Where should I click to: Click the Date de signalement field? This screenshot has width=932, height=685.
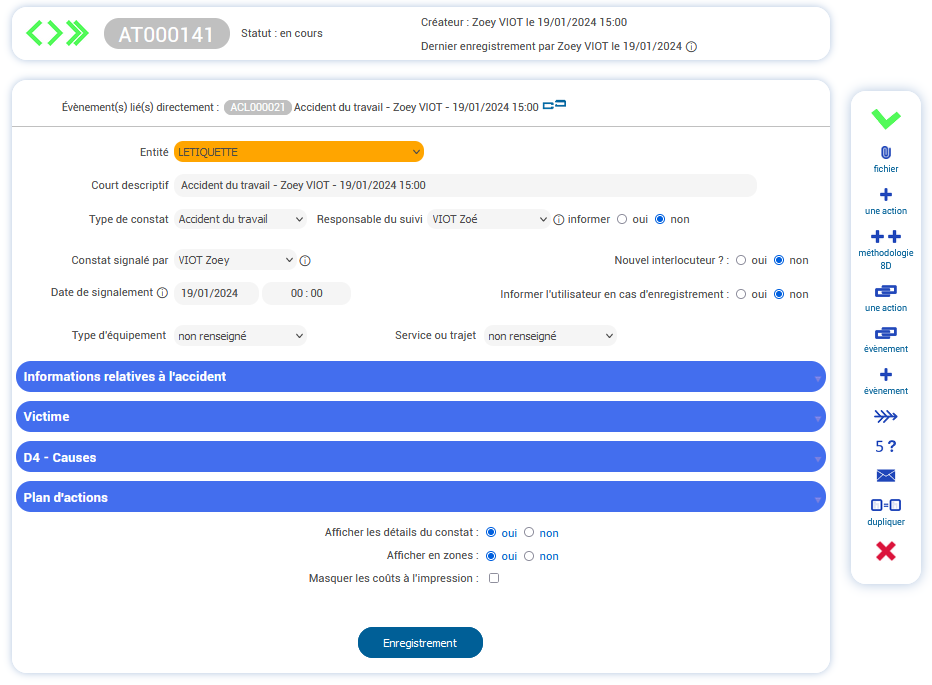click(214, 293)
